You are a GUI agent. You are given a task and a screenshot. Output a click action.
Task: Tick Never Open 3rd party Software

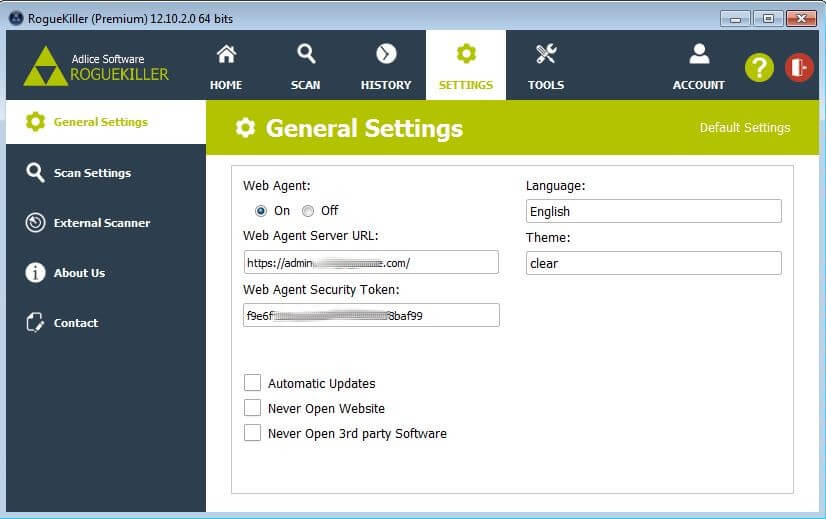[x=253, y=433]
